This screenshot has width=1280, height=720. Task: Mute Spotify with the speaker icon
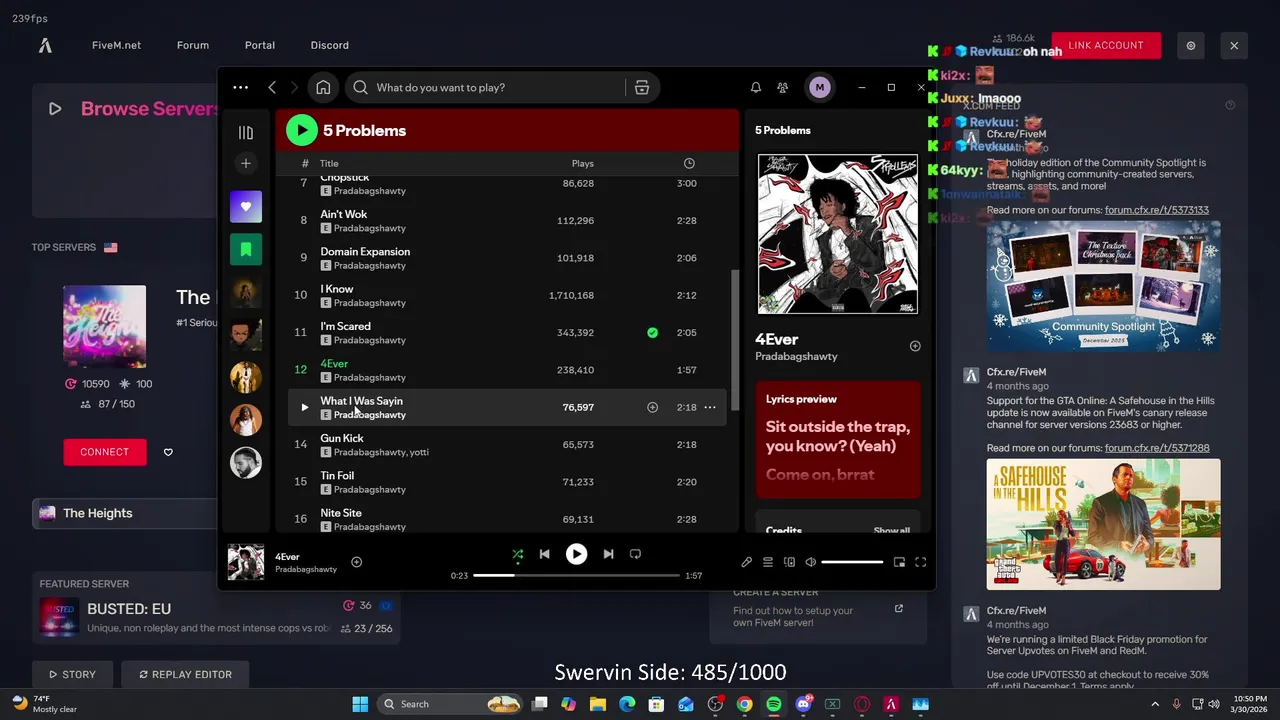click(x=810, y=562)
